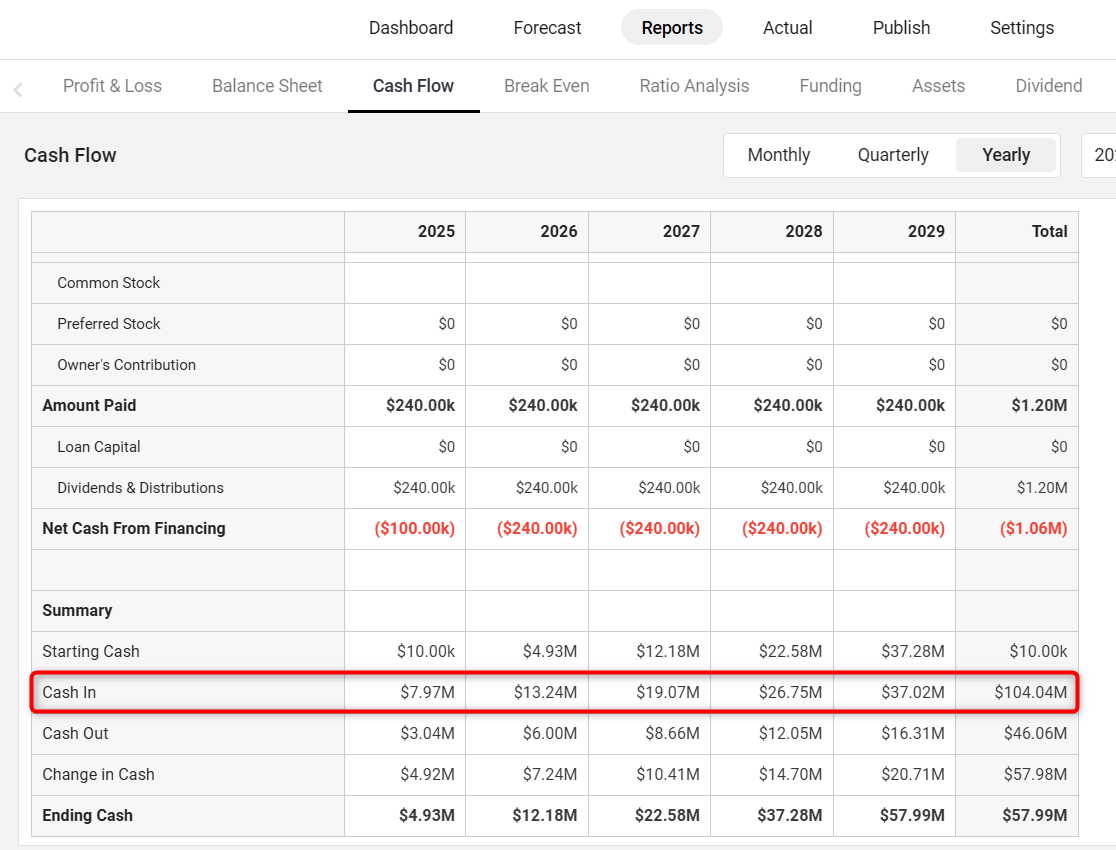This screenshot has height=850, width=1116.
Task: Select the Break Even tab
Action: [x=546, y=86]
